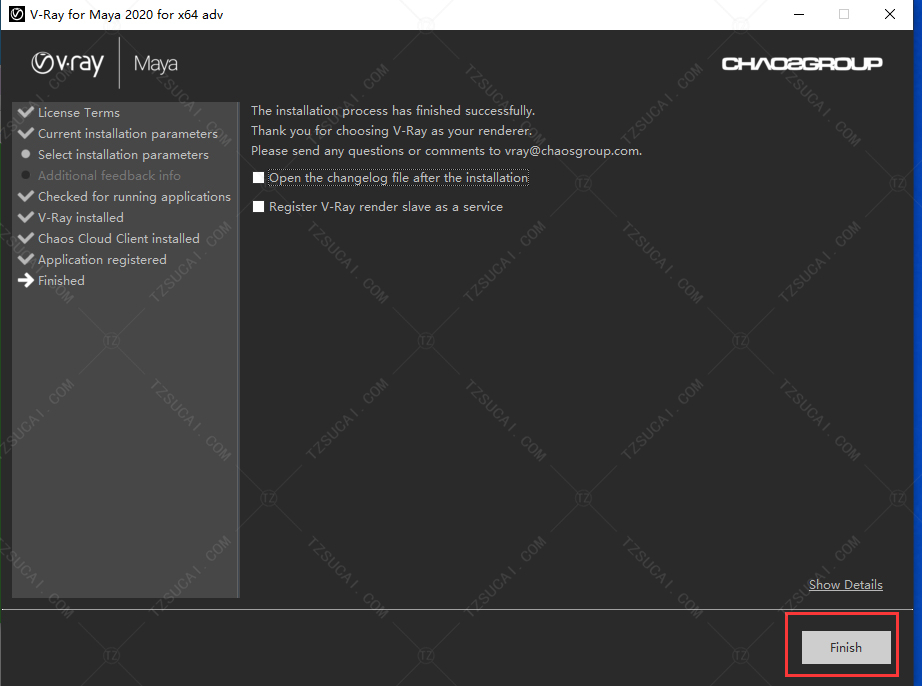
Task: Open the Show Details link
Action: pos(846,584)
